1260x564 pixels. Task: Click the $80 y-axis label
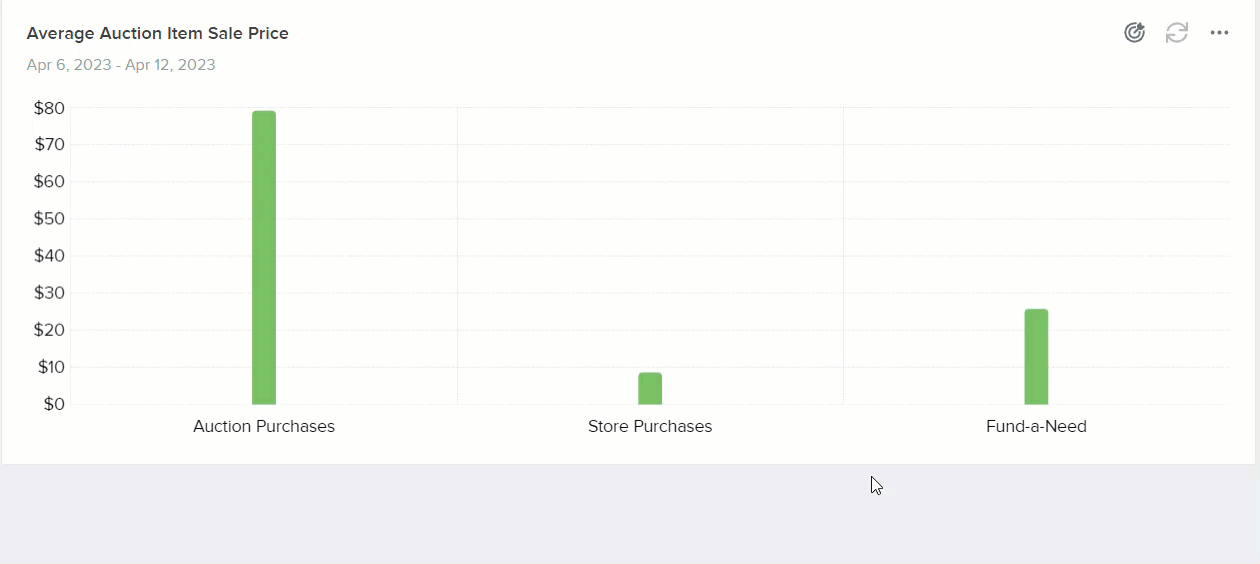pyautogui.click(x=49, y=108)
